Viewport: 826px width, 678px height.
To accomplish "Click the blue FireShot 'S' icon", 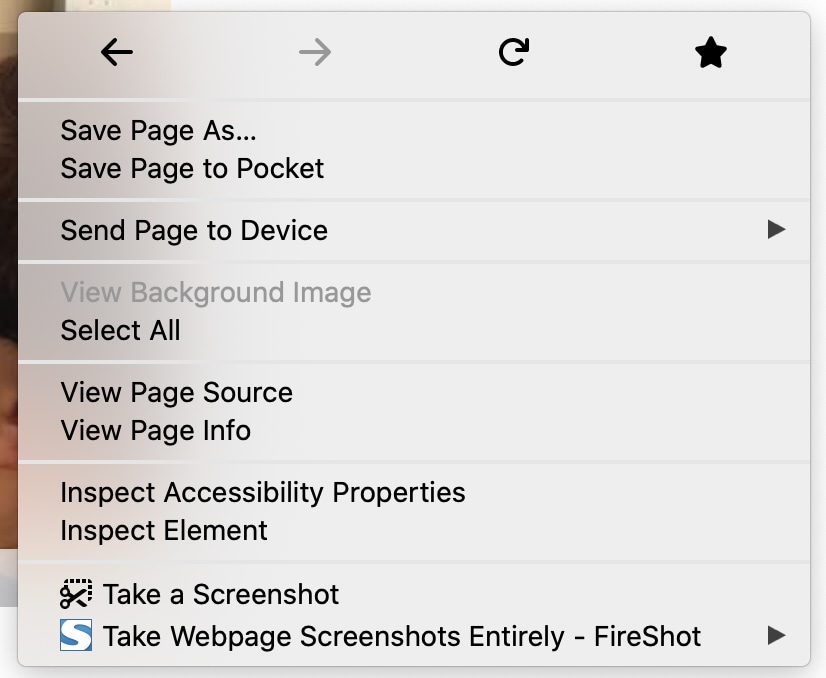I will tap(76, 636).
